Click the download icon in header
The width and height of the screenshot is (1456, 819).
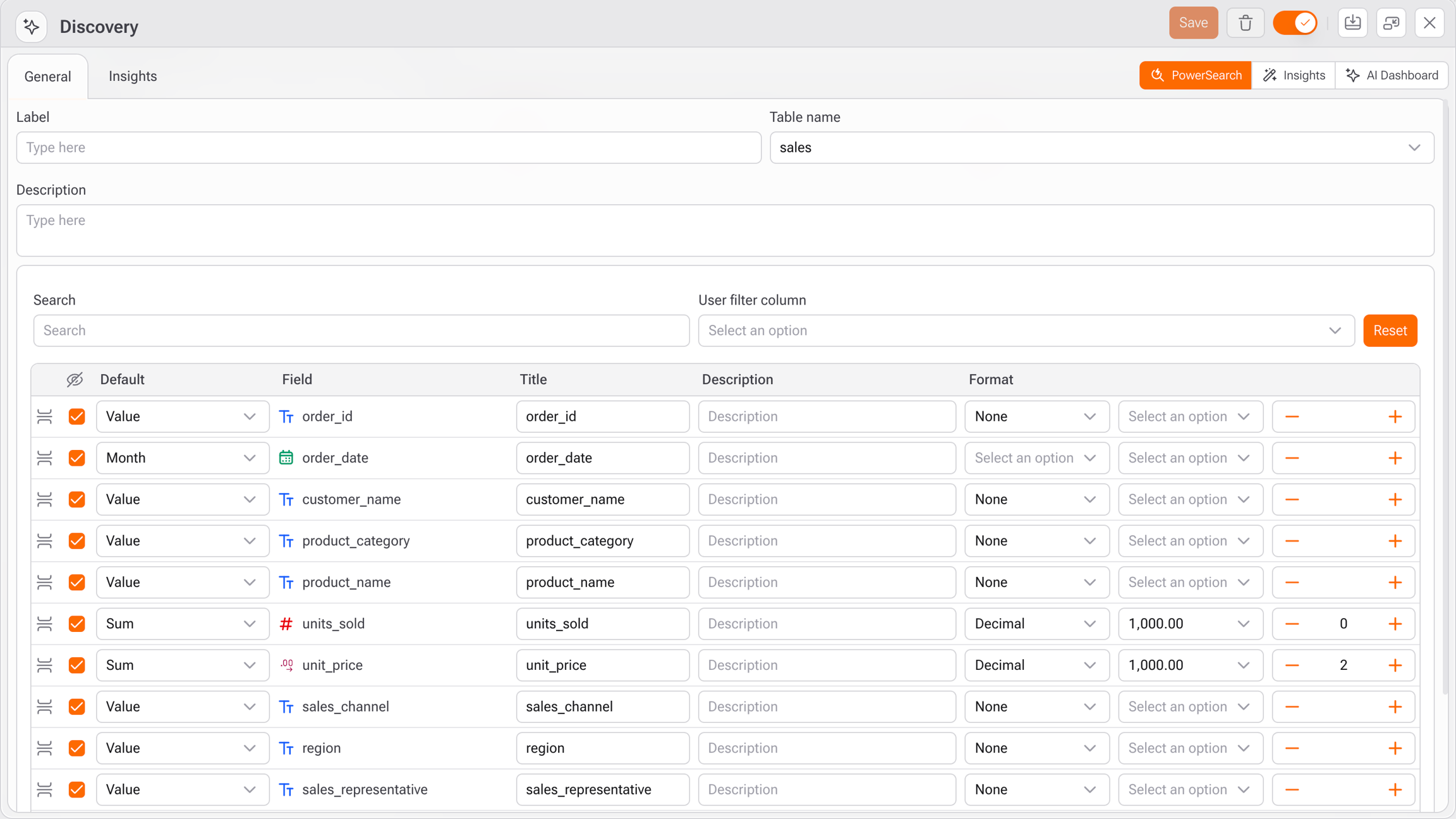[1352, 23]
